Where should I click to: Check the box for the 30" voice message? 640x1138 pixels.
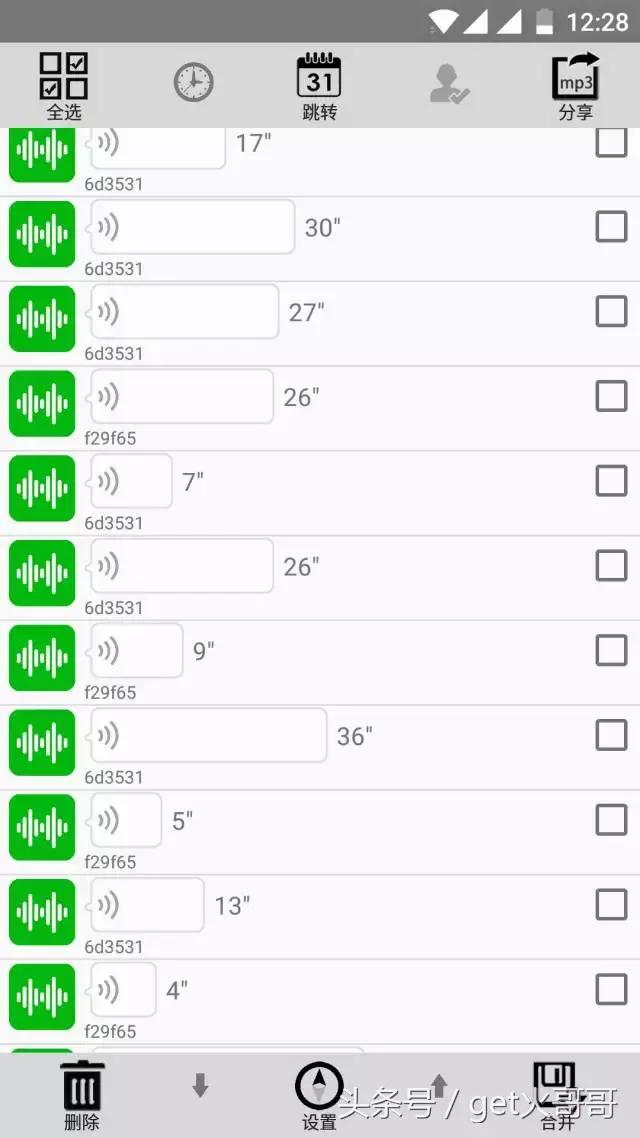click(x=611, y=227)
